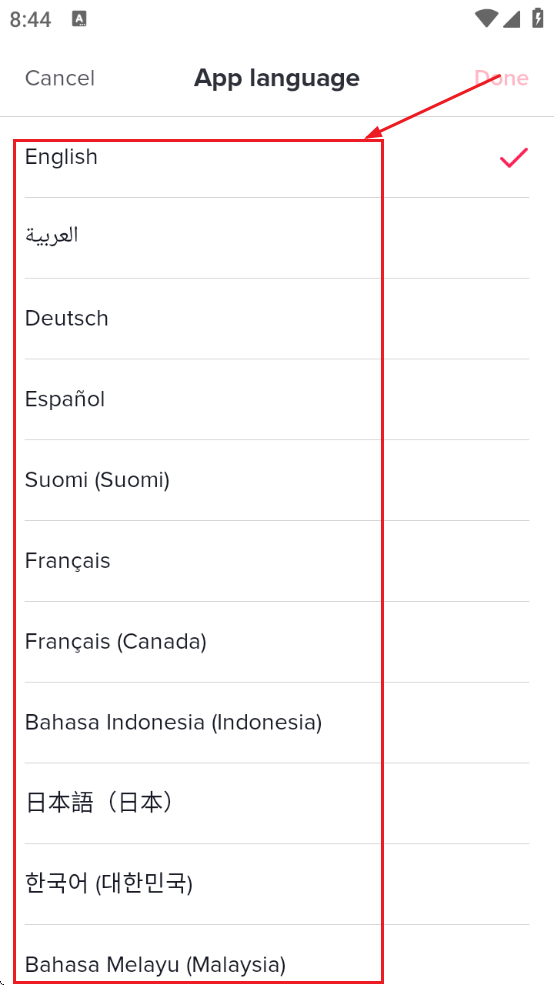The height and width of the screenshot is (985, 554).
Task: Select the Arabic language option
Action: point(277,237)
